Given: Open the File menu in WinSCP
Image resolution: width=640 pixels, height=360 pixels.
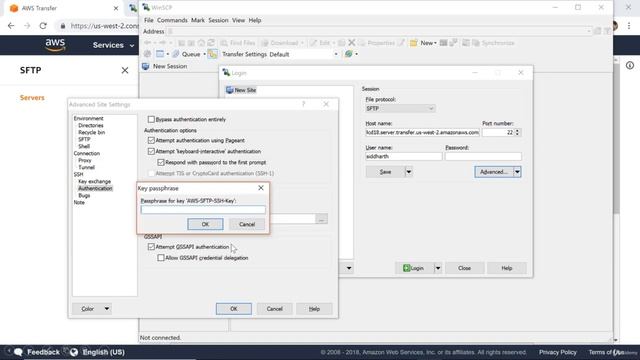Looking at the screenshot, I should 149,20.
